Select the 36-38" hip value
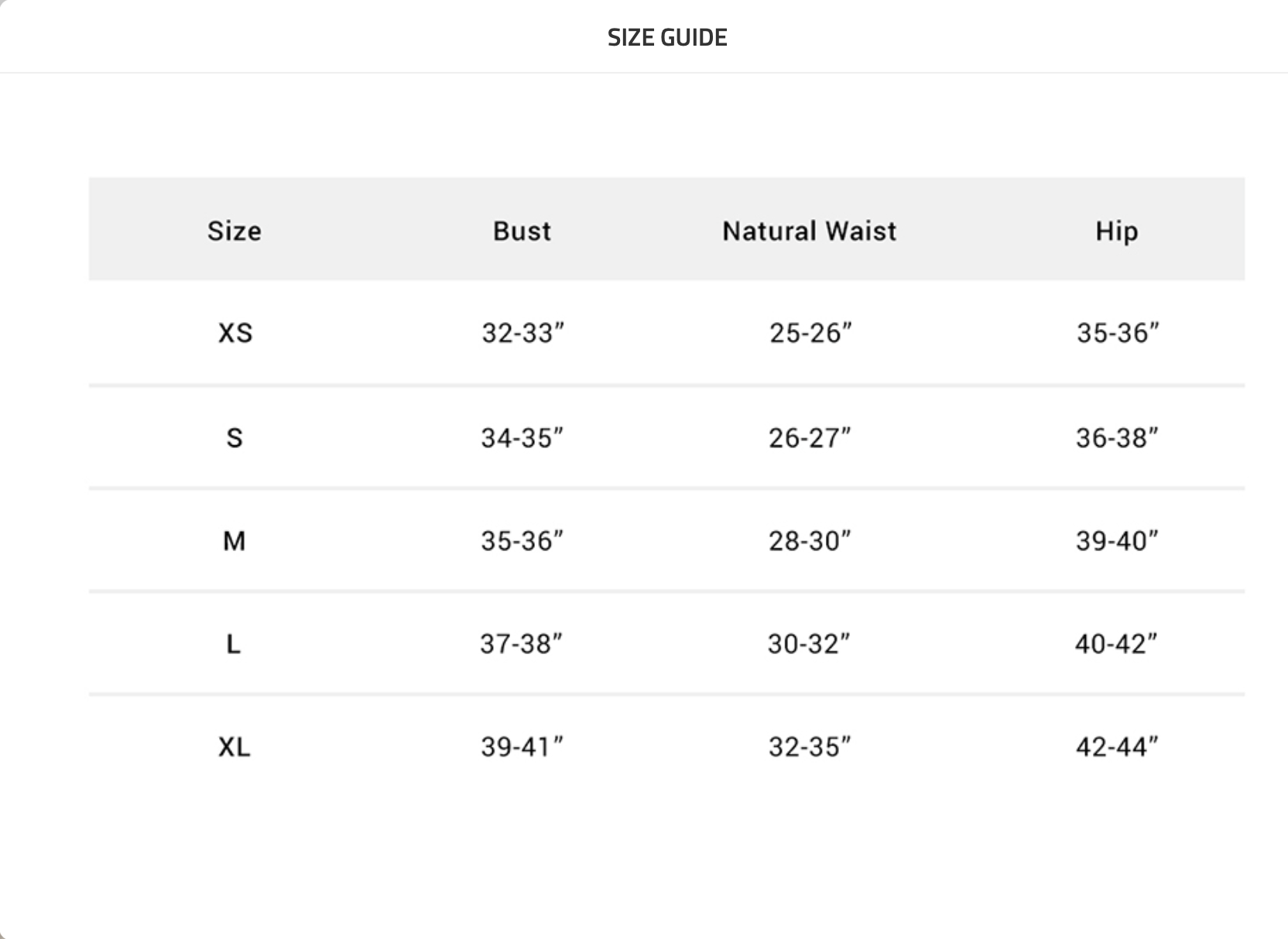This screenshot has width=1288, height=939. [1116, 438]
